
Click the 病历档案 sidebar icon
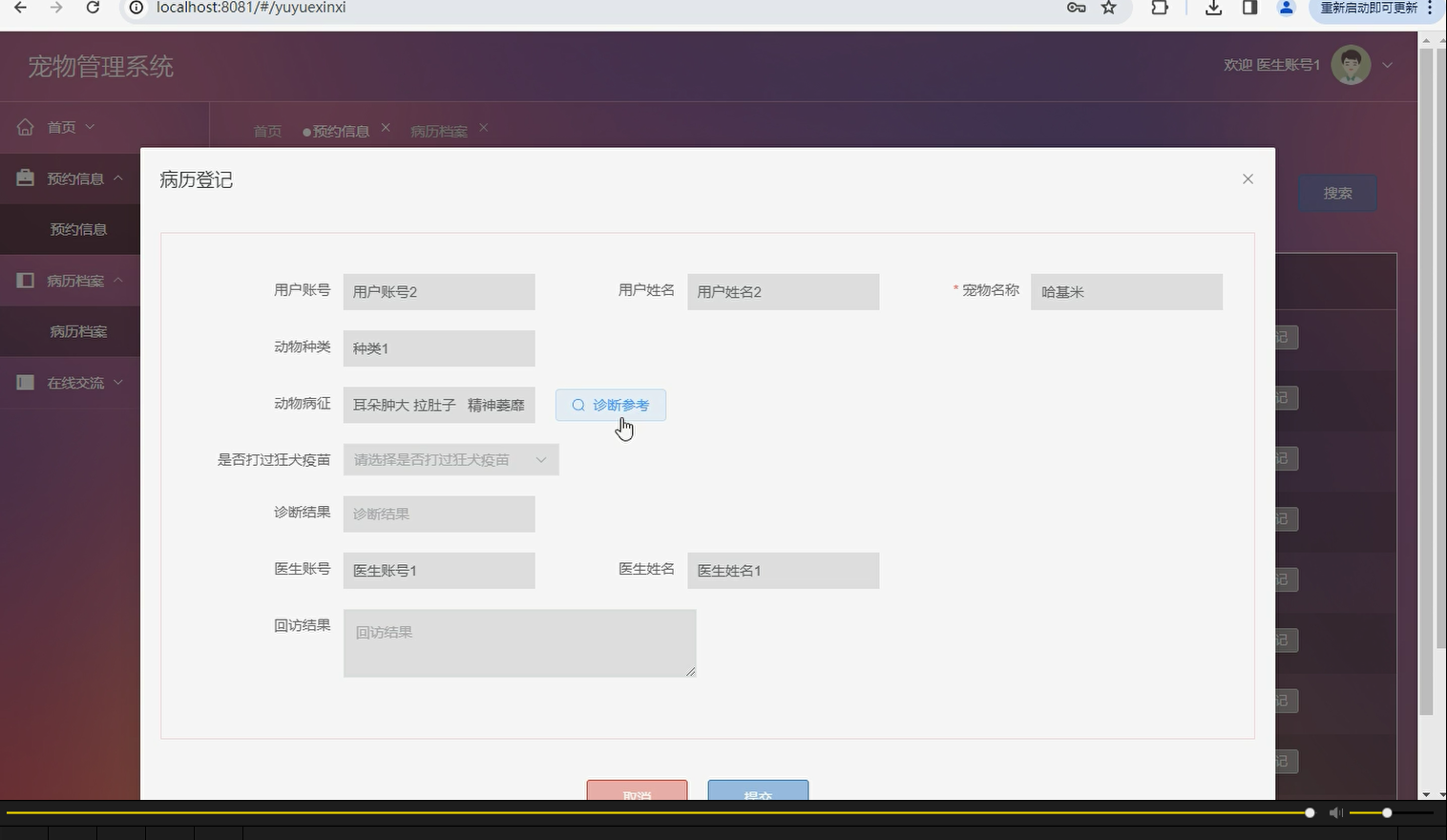click(x=26, y=280)
